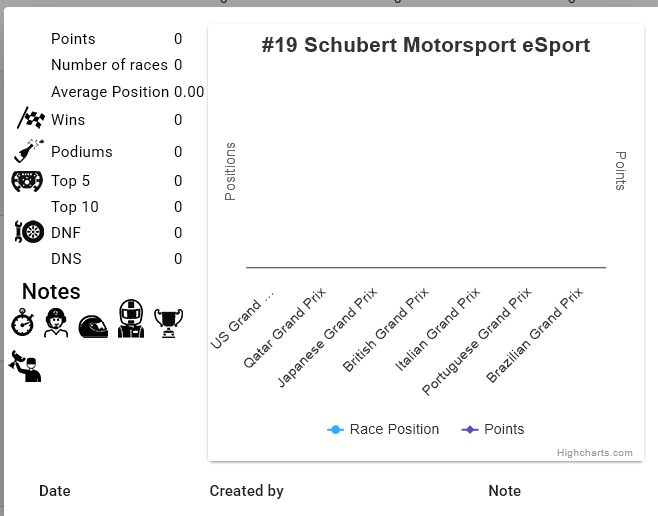Sort notes by Date column header
The height and width of the screenshot is (516, 658).
55,491
